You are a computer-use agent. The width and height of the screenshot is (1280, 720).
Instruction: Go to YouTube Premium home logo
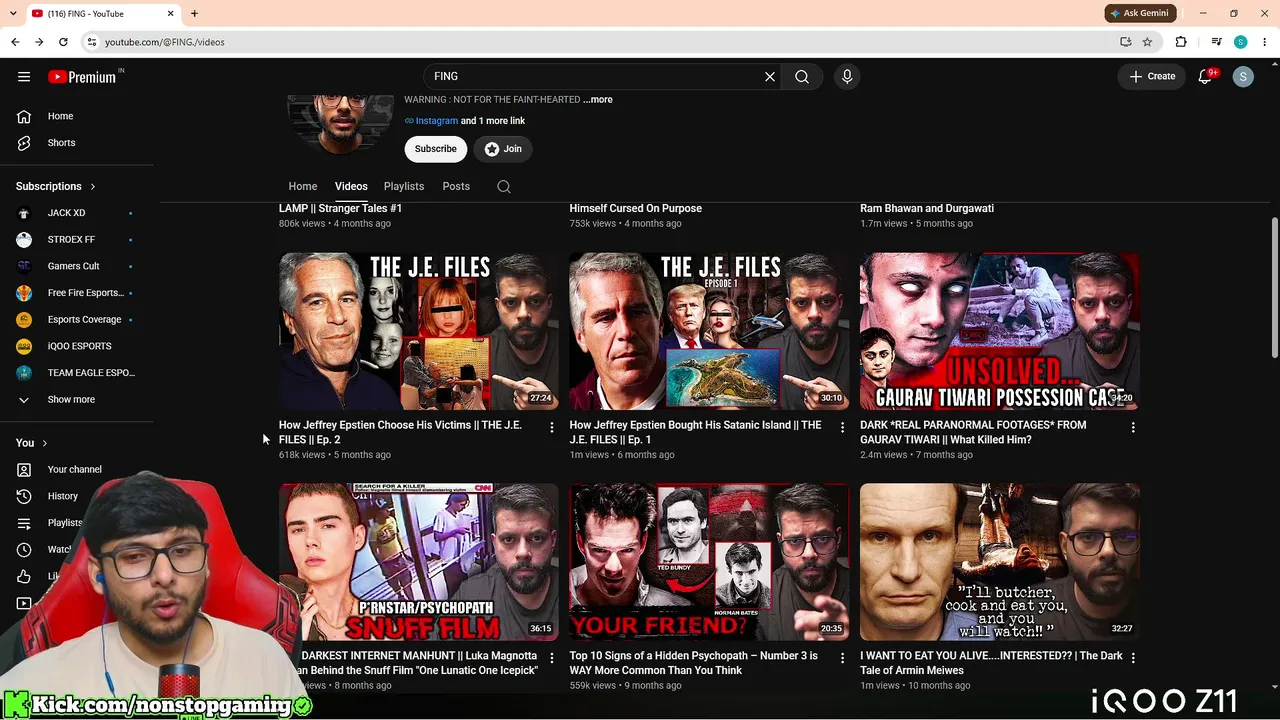pyautogui.click(x=84, y=77)
